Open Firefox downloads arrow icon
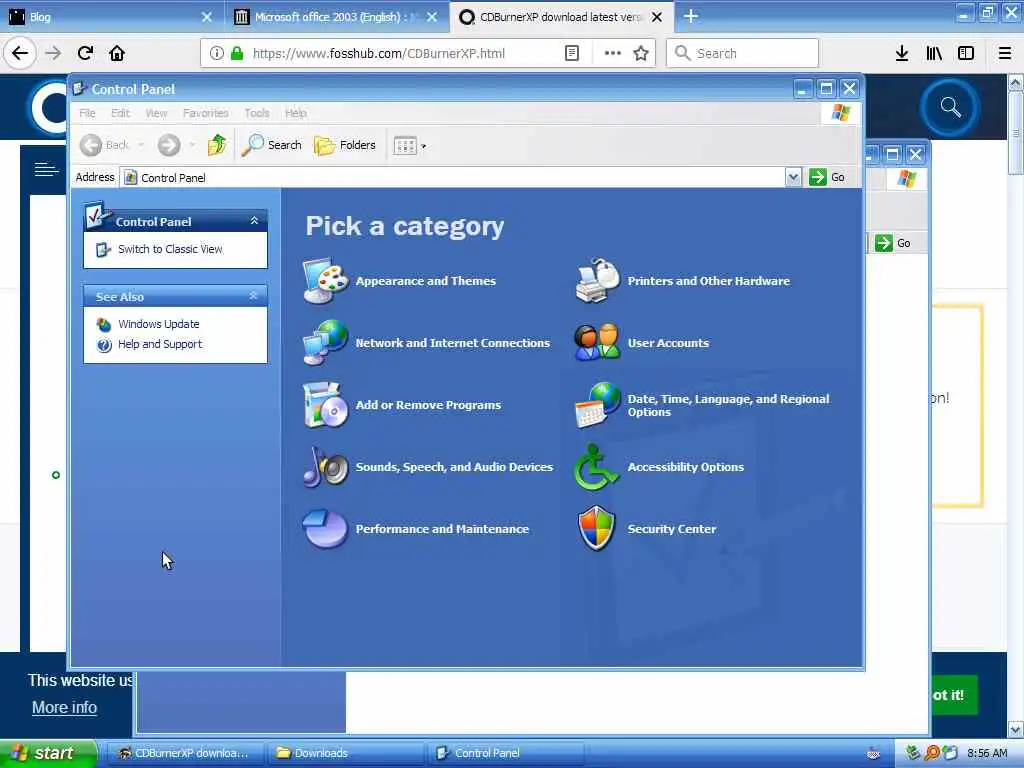1024x768 pixels. tap(902, 53)
